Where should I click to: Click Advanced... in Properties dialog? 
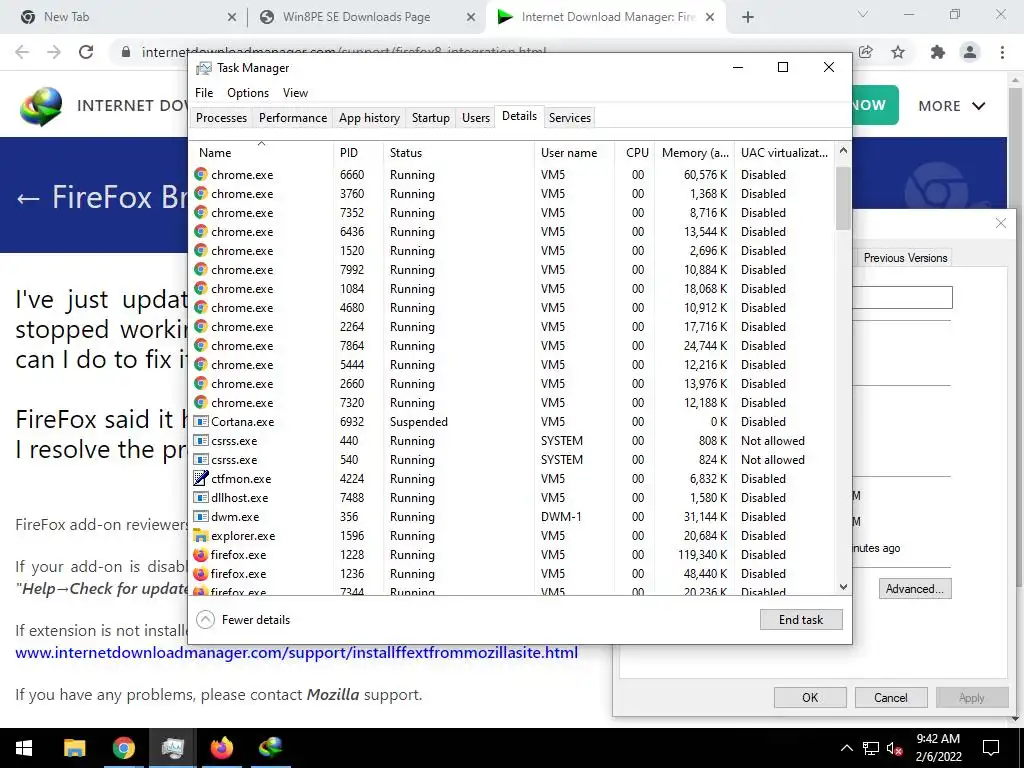click(x=914, y=588)
